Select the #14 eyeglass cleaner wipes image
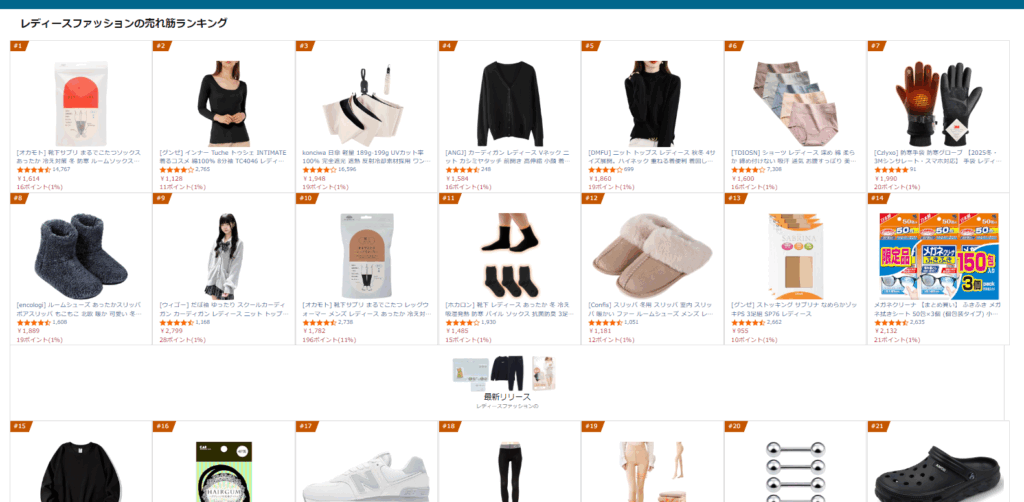1024x502 pixels. pyautogui.click(x=938, y=256)
